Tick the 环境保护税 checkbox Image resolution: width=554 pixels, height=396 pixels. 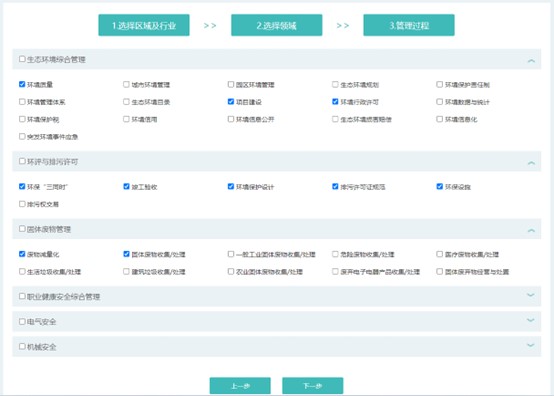click(22, 119)
